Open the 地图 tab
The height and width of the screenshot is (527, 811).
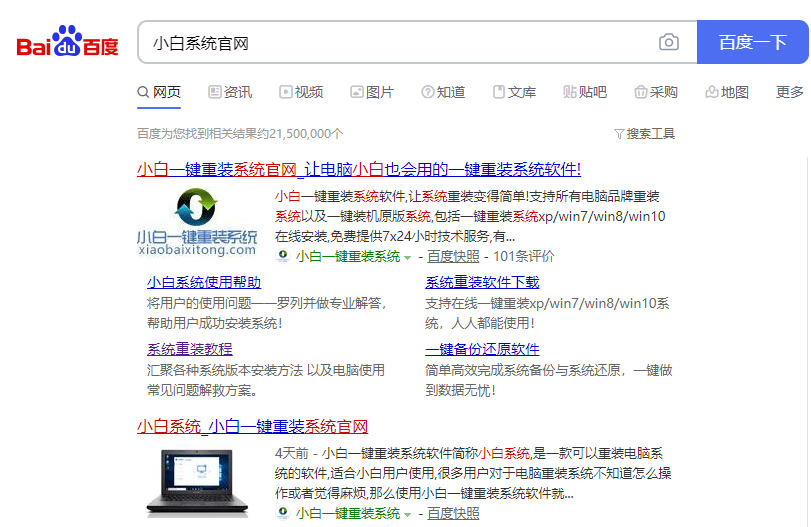pyautogui.click(x=727, y=93)
